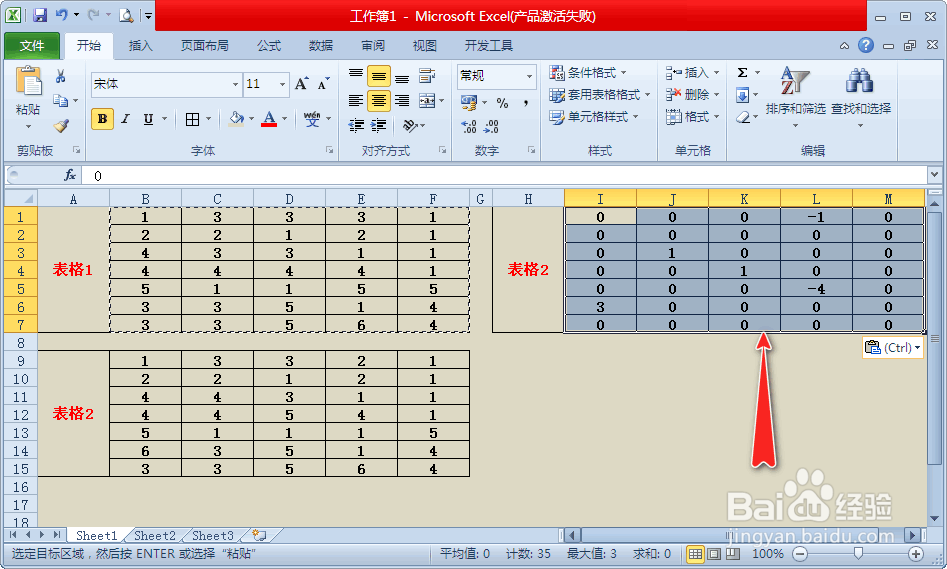Click the Clear eraser icon

[743, 117]
